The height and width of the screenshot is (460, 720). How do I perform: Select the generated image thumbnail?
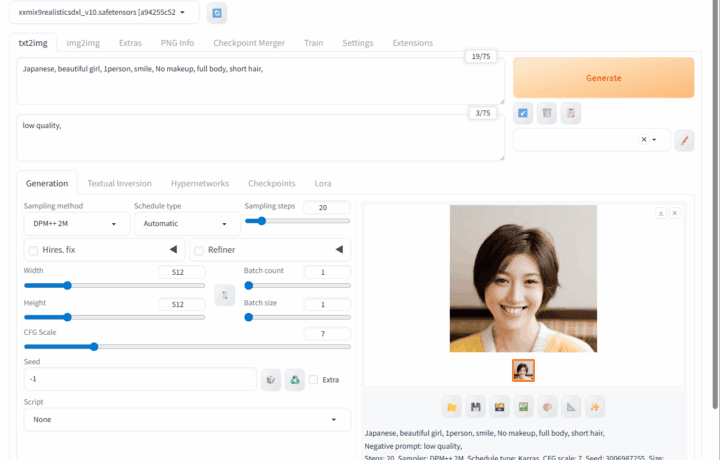[523, 371]
